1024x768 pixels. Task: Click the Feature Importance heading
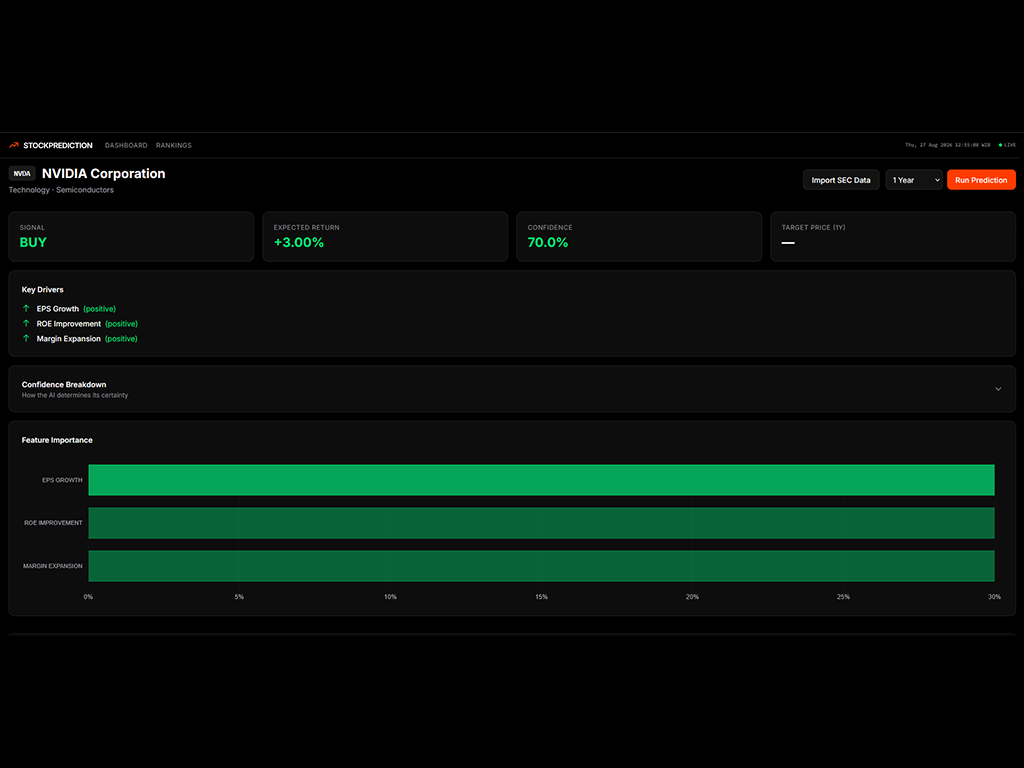pos(57,440)
